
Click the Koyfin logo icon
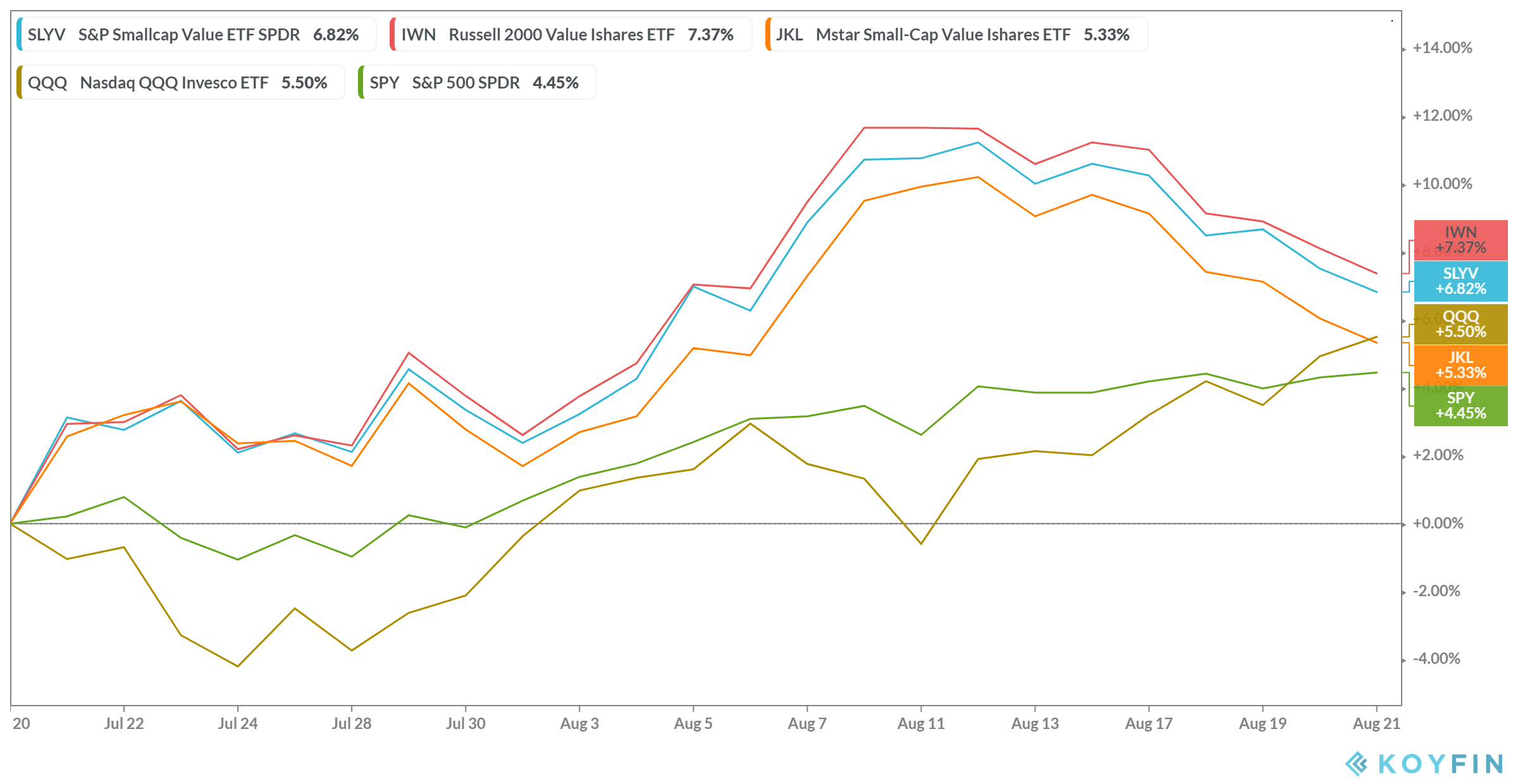click(1356, 763)
